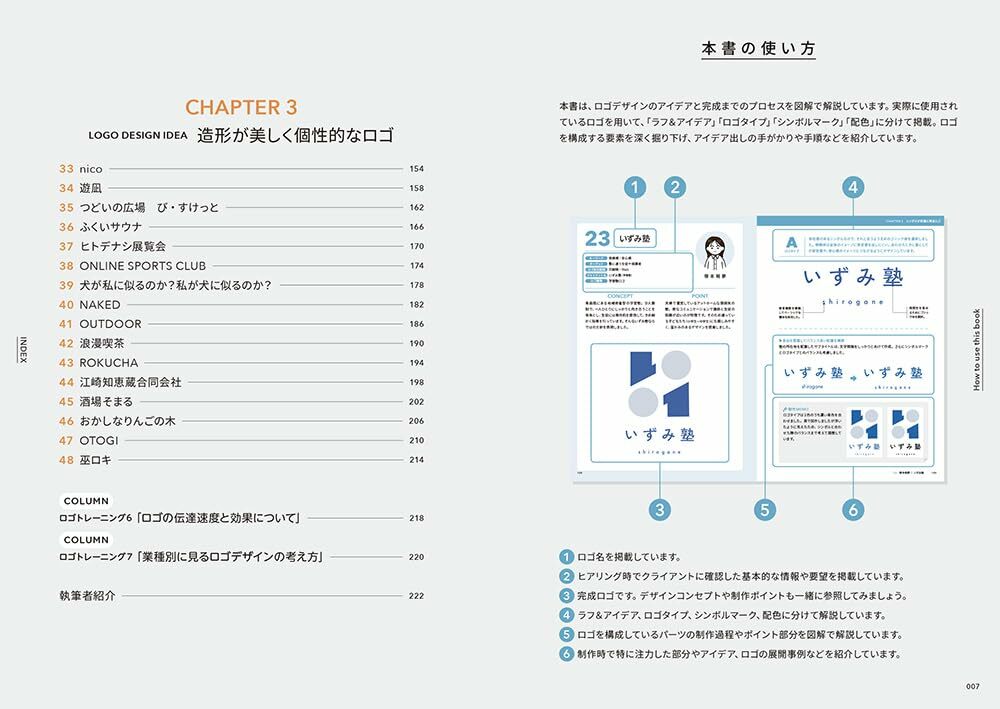Click the POINT heading in the sample page

700,296
